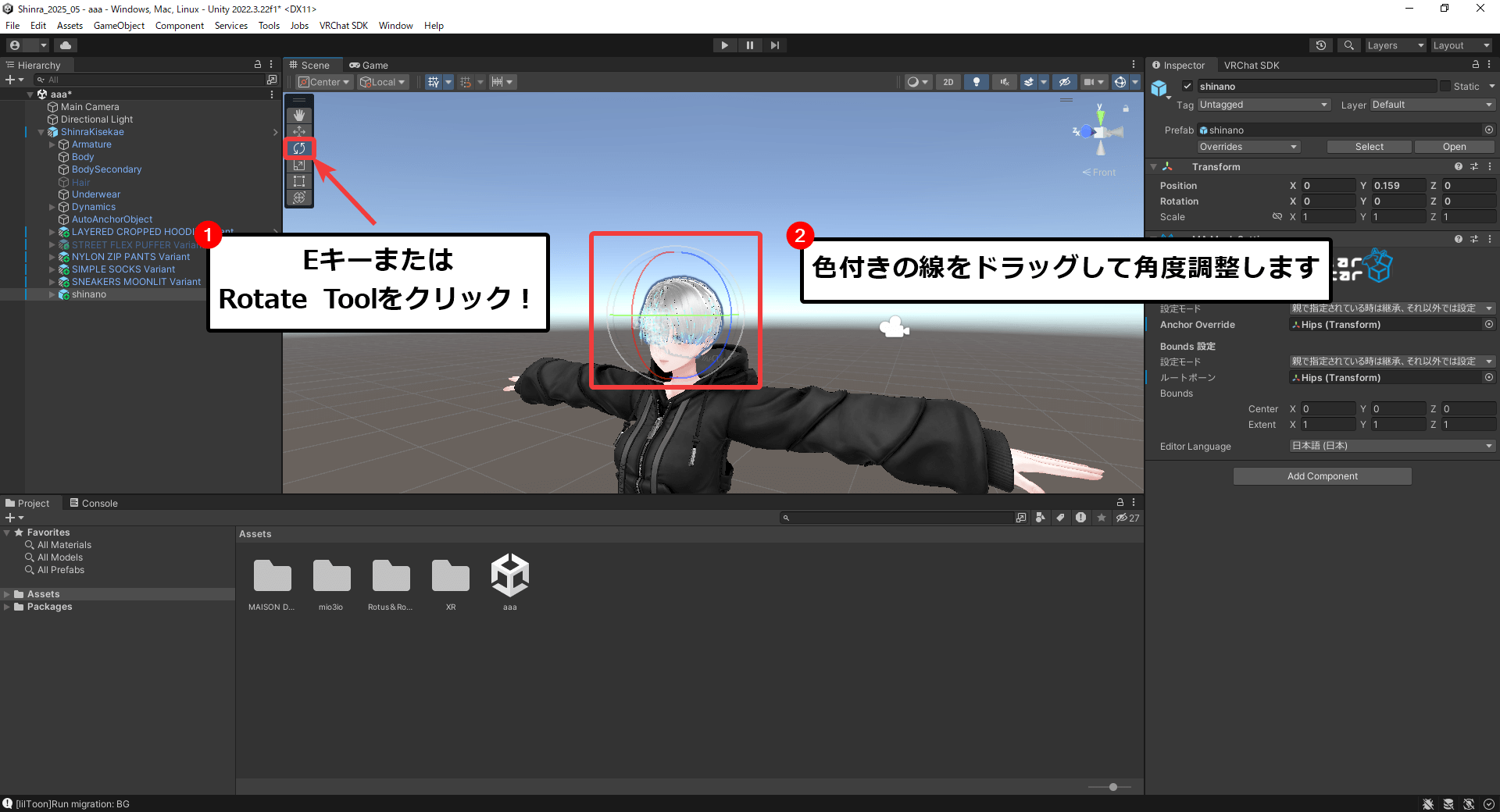Open the Editor Language dropdown
1500x812 pixels.
pos(1391,446)
